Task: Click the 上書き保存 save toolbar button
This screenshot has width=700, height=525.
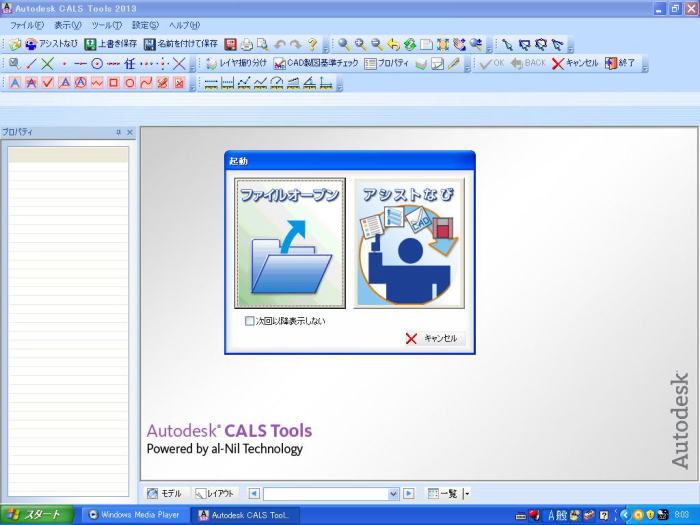Action: pos(110,44)
